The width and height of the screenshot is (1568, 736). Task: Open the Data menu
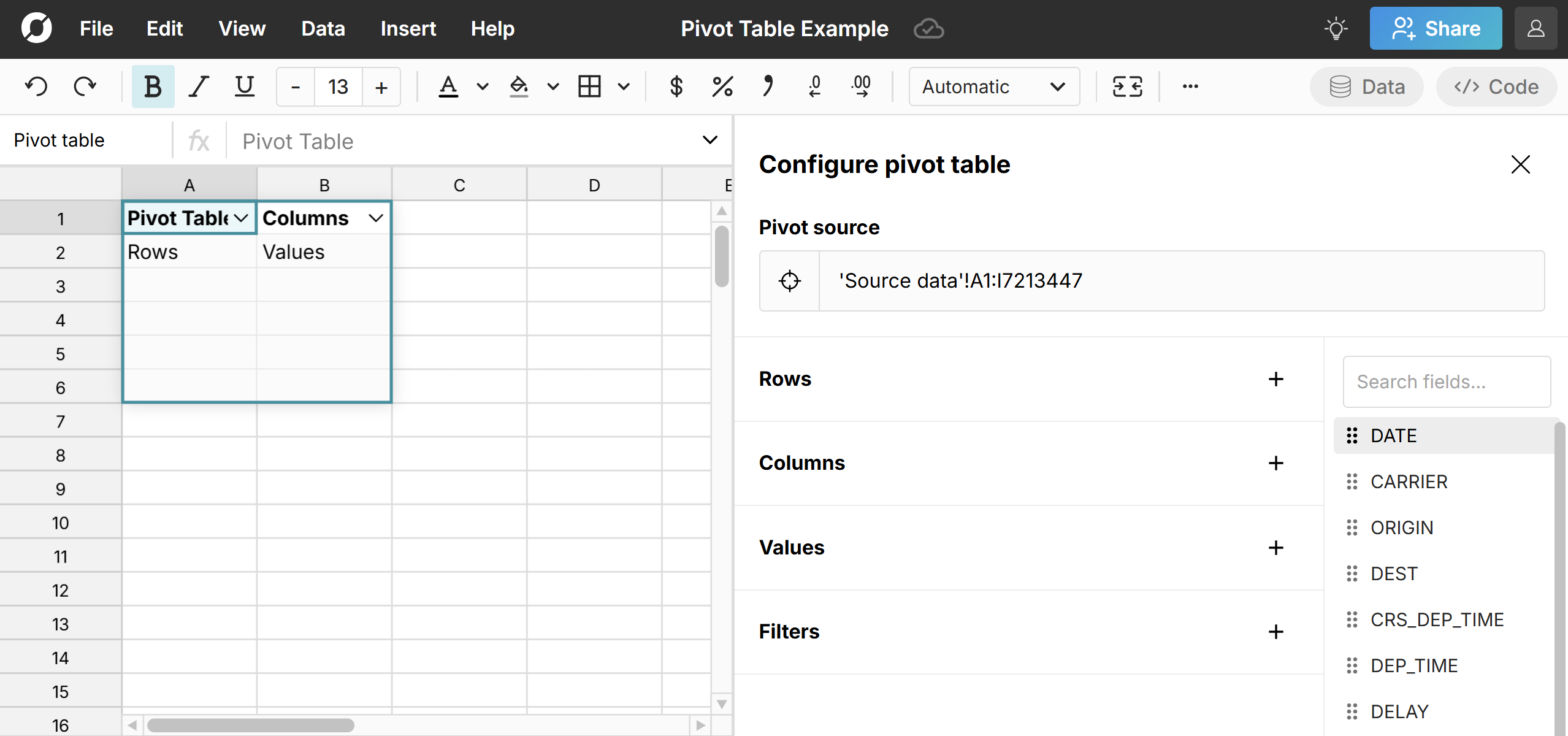point(323,28)
